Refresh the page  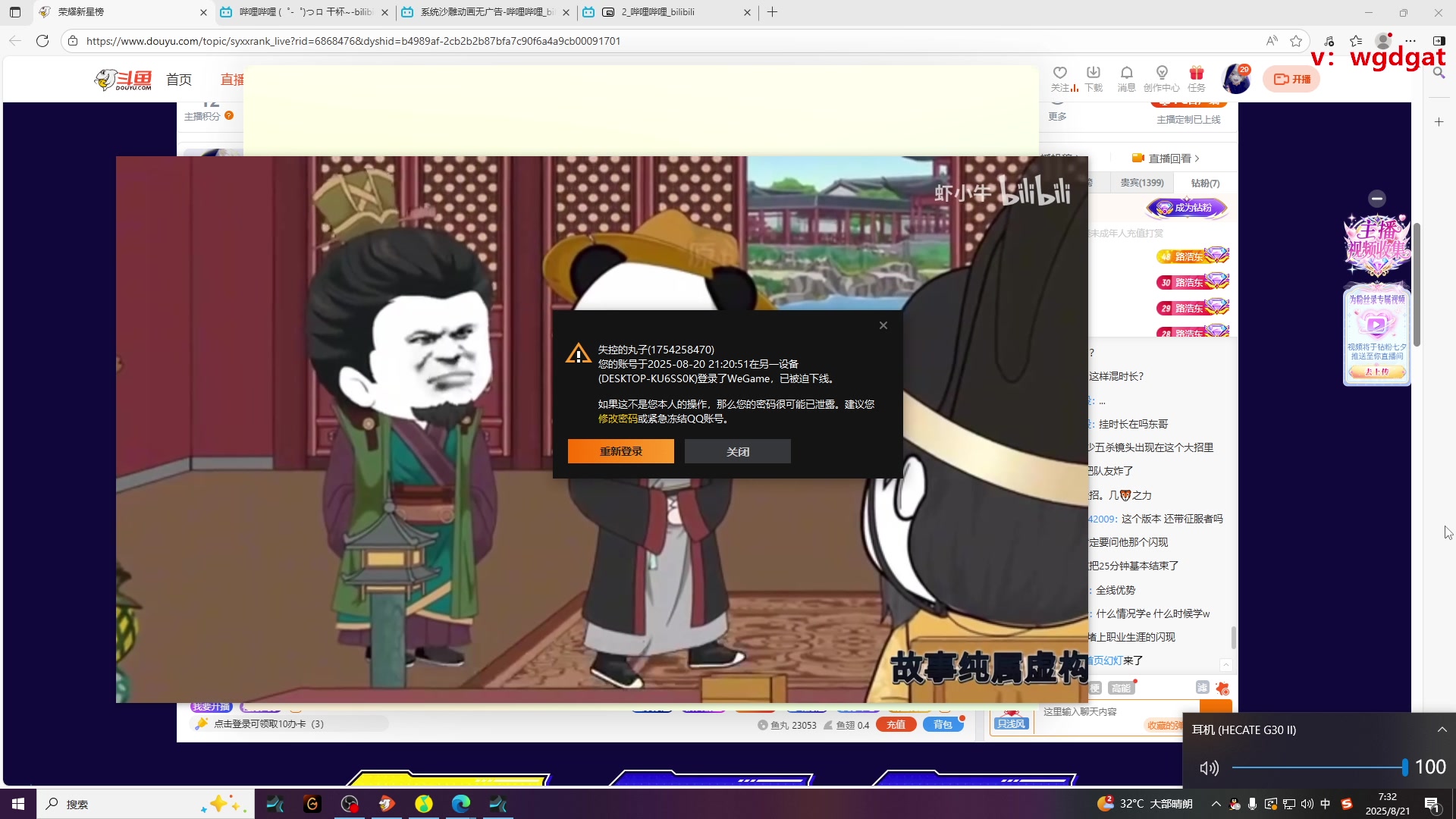42,41
